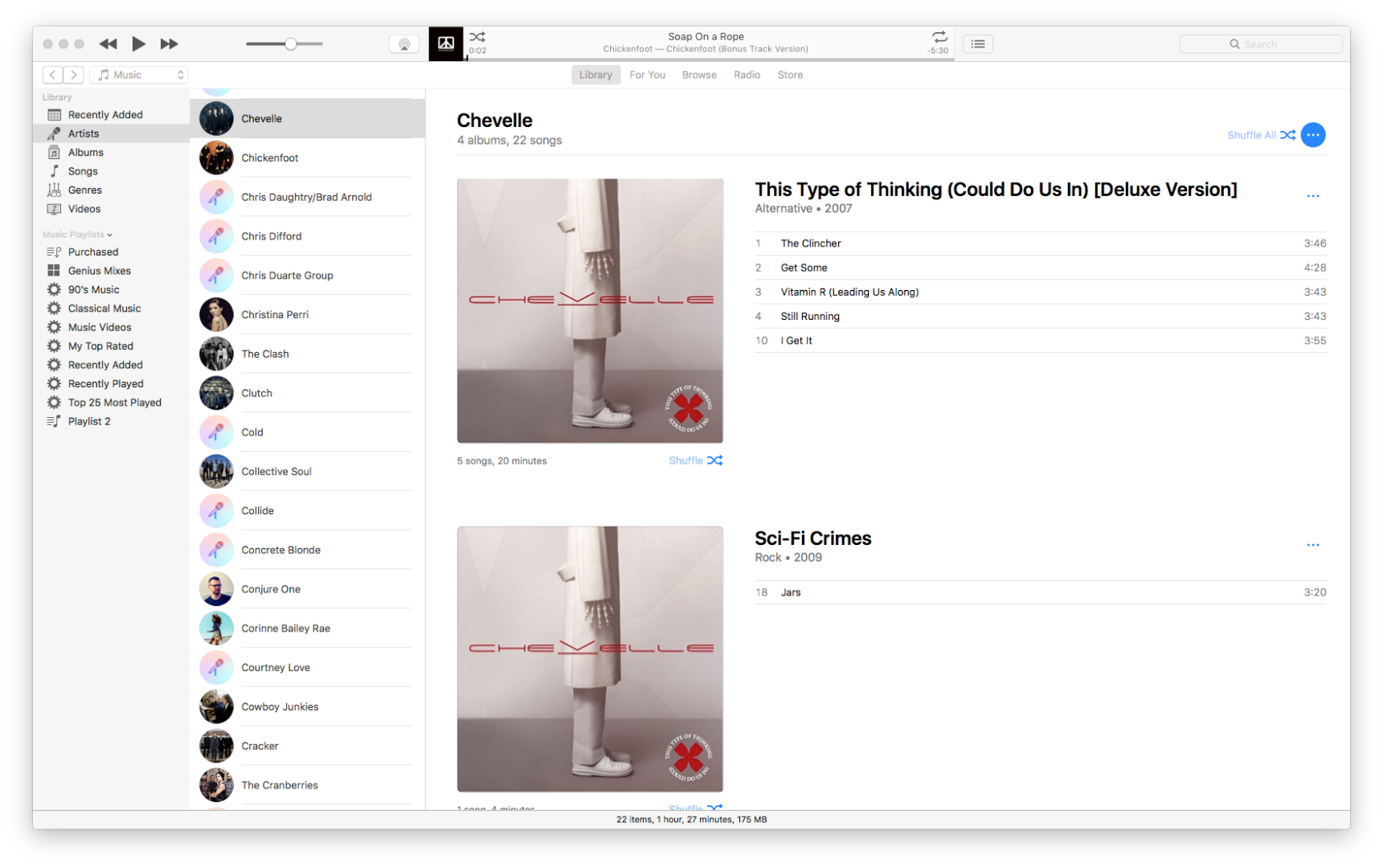
Task: Switch to the Library tab
Action: coord(595,75)
